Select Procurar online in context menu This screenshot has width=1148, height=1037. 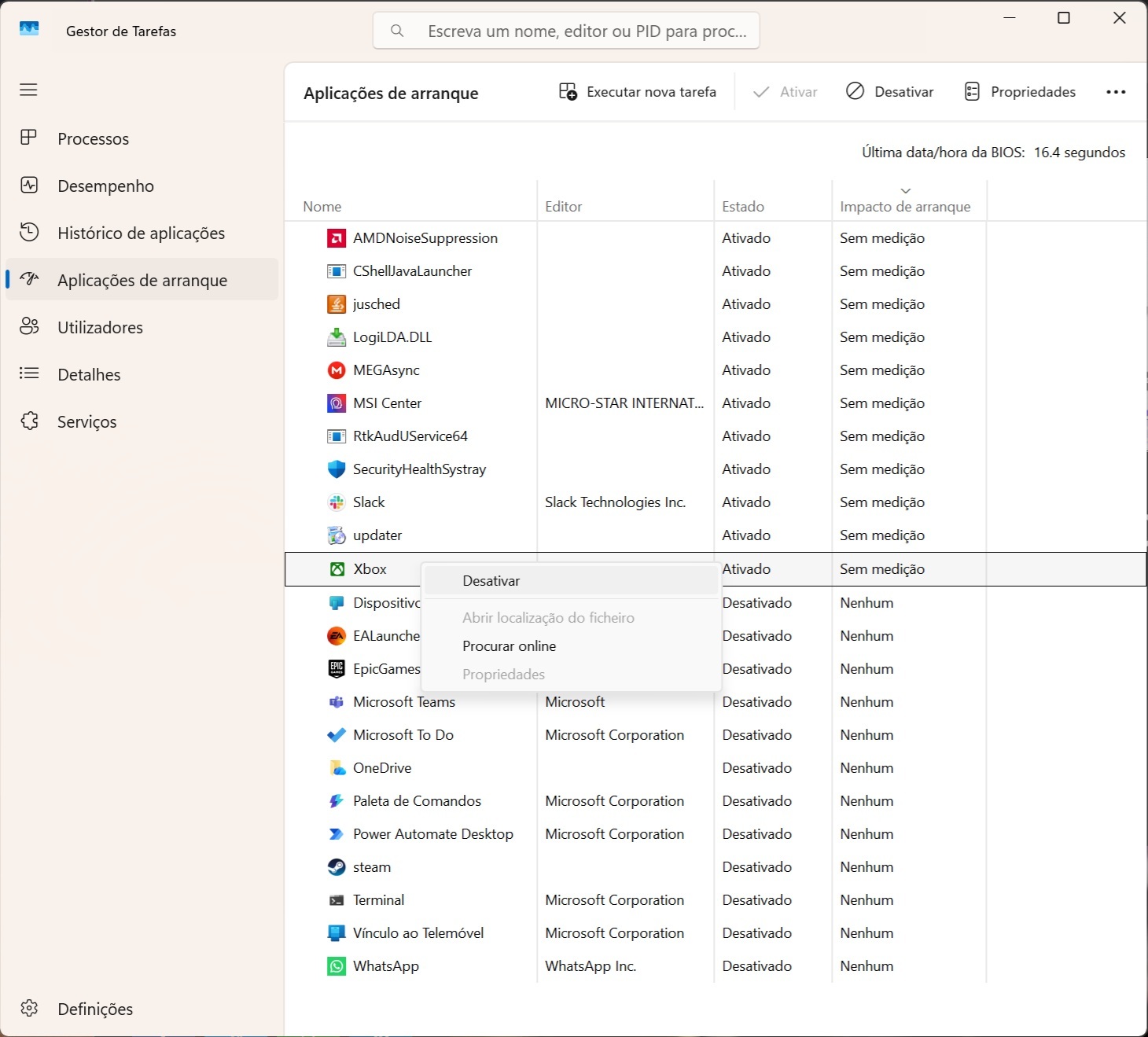pos(509,646)
